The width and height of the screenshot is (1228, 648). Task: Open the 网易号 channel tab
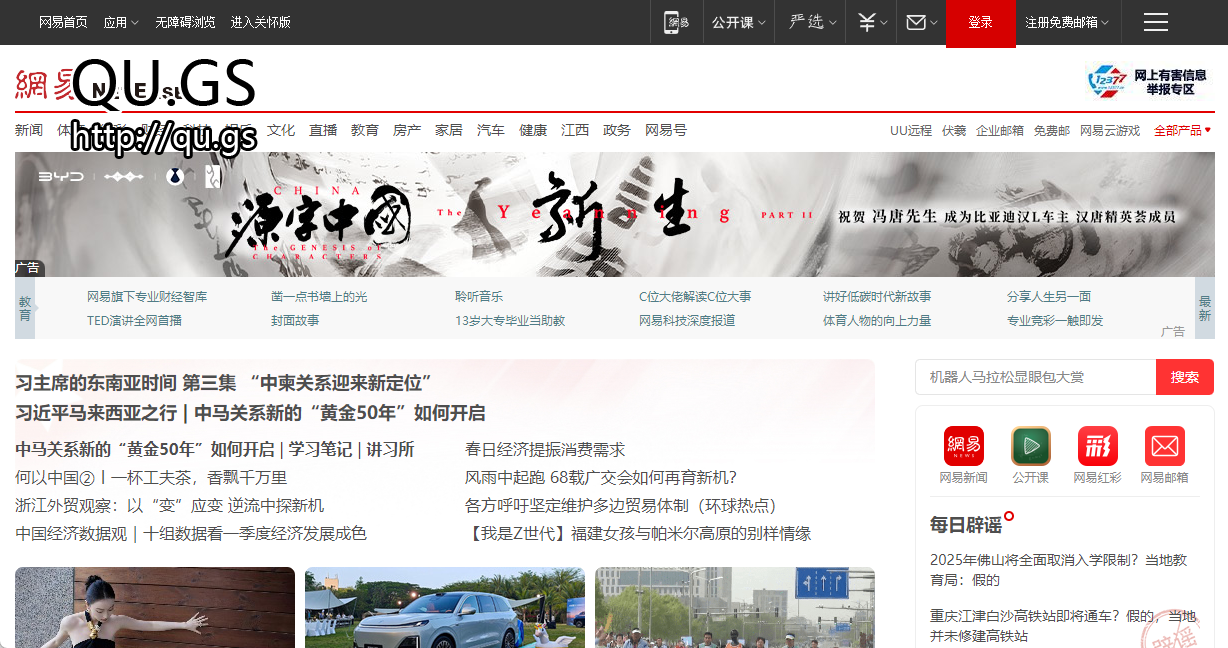click(x=666, y=130)
